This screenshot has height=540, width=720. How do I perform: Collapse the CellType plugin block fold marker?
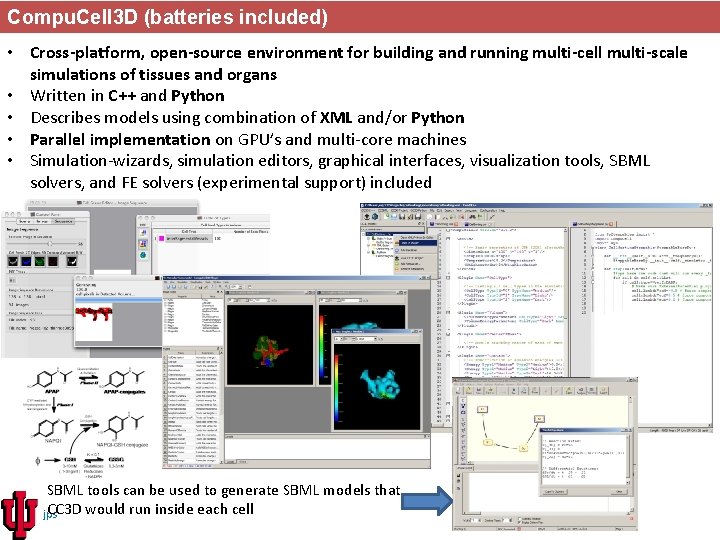point(448,278)
